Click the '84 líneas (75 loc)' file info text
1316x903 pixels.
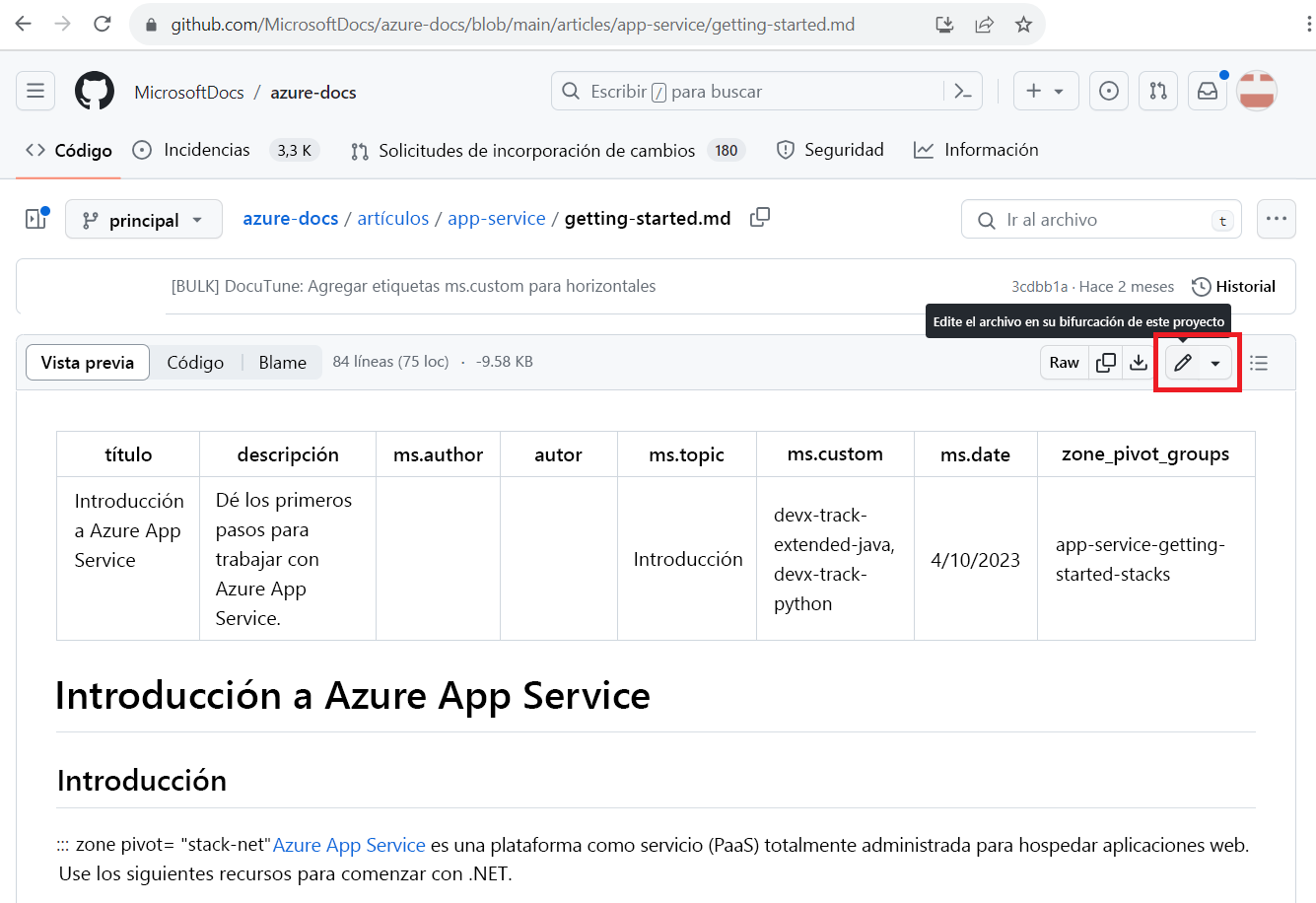coord(390,362)
